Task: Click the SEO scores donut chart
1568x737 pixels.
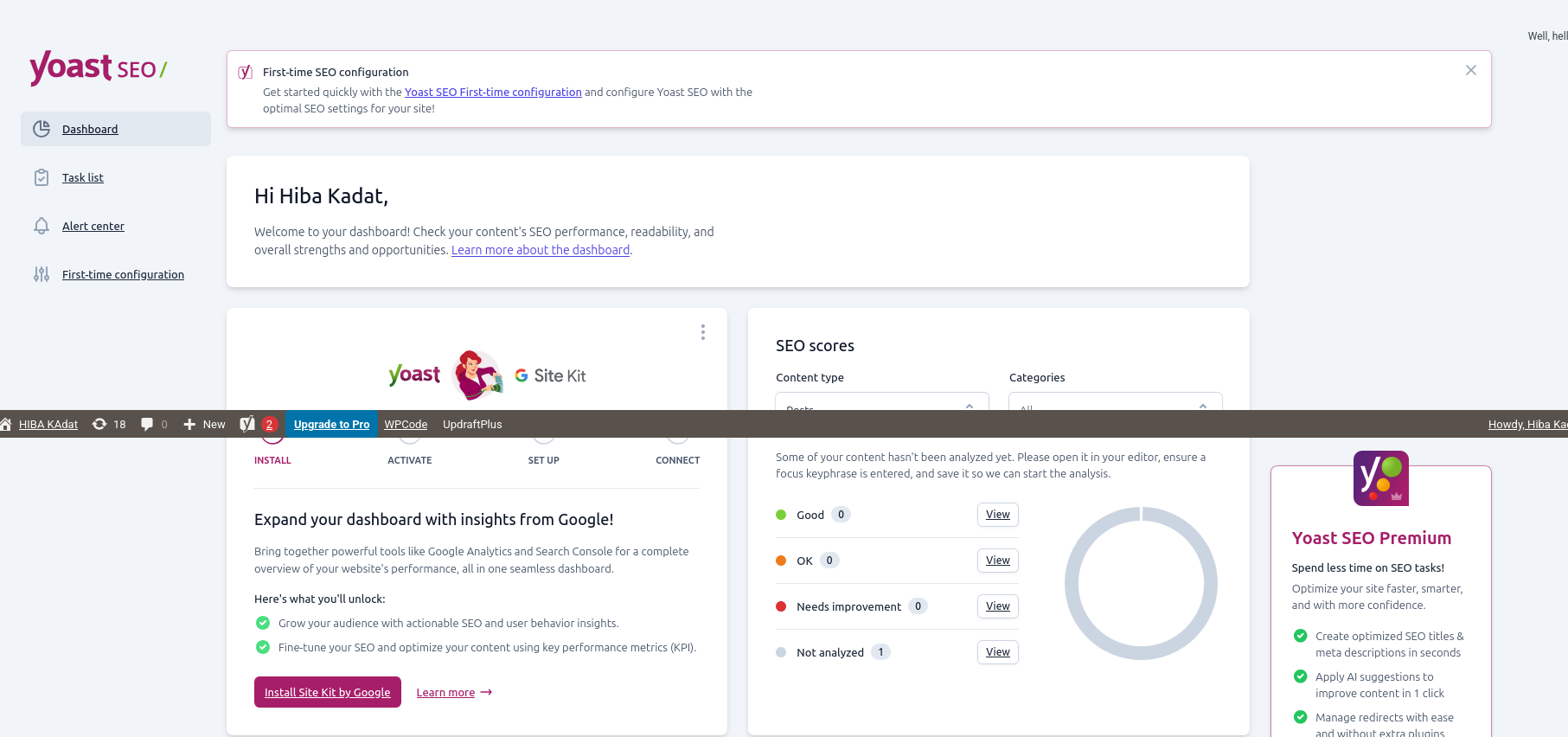Action: click(1141, 583)
